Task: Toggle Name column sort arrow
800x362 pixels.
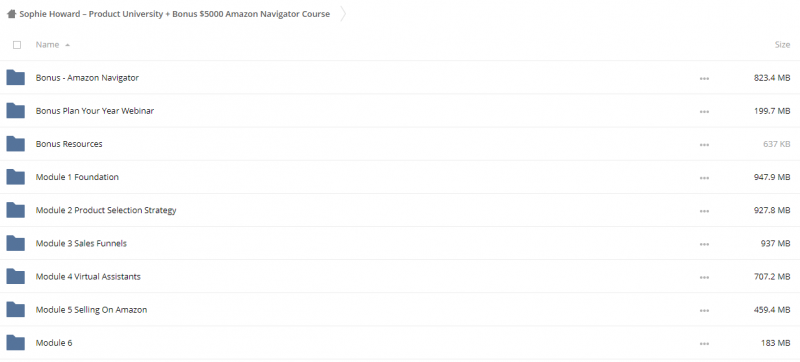Action: click(67, 45)
